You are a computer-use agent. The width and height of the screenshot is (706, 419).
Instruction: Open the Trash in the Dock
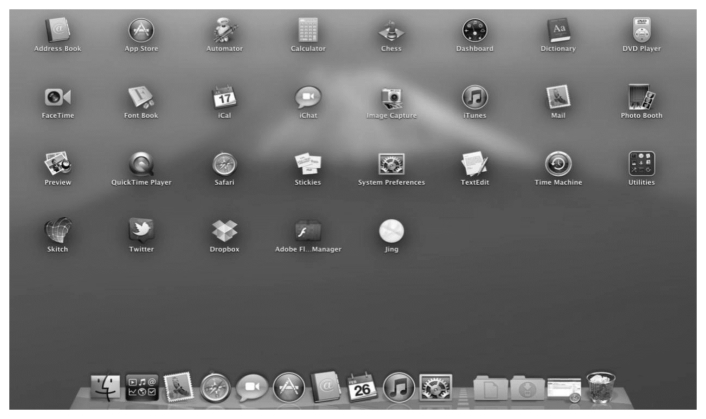pos(601,387)
